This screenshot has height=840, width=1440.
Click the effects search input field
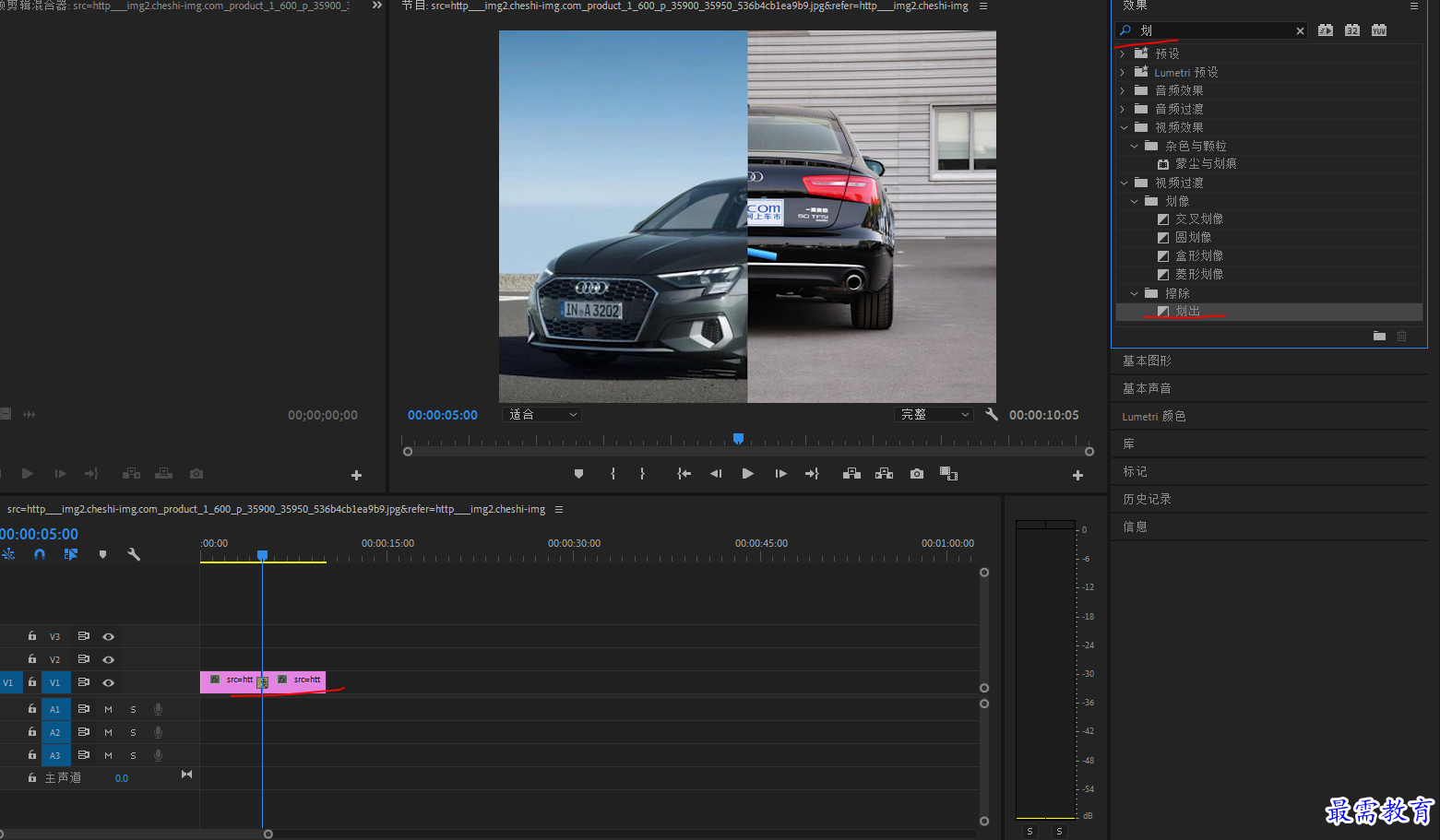click(x=1213, y=30)
